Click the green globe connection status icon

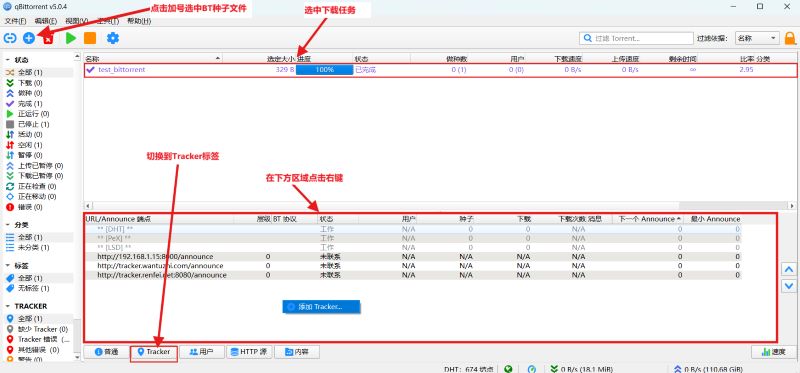click(508, 368)
